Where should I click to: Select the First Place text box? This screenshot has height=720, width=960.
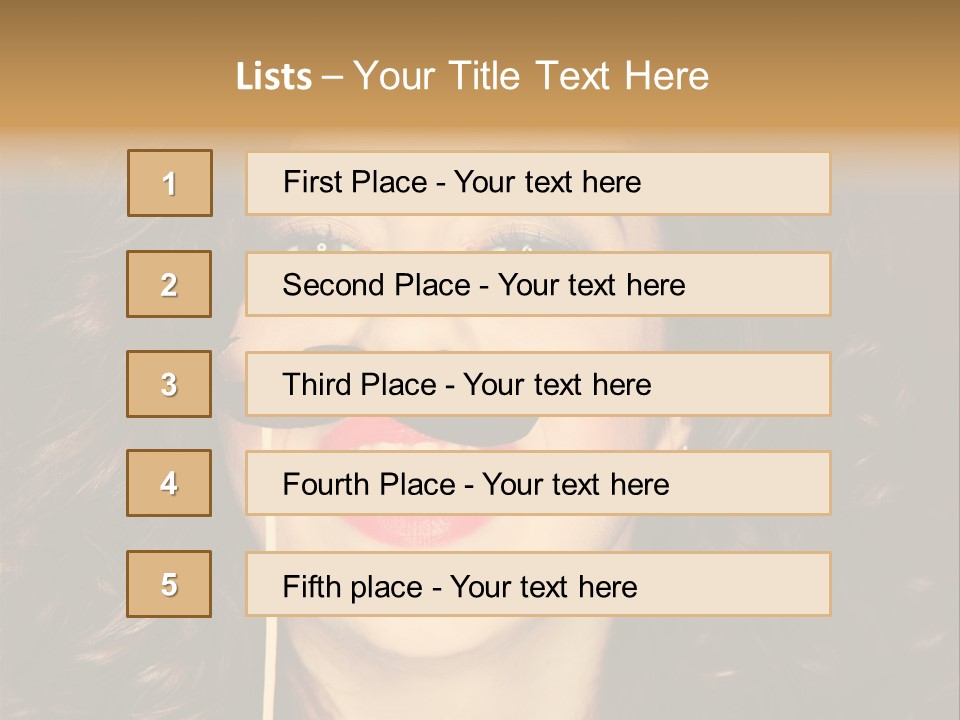coord(538,183)
